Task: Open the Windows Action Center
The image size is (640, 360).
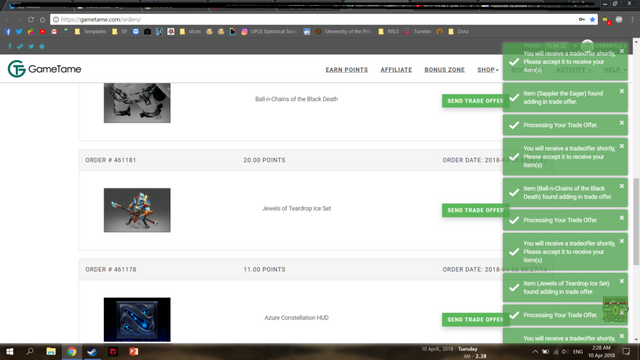Action: click(x=626, y=351)
